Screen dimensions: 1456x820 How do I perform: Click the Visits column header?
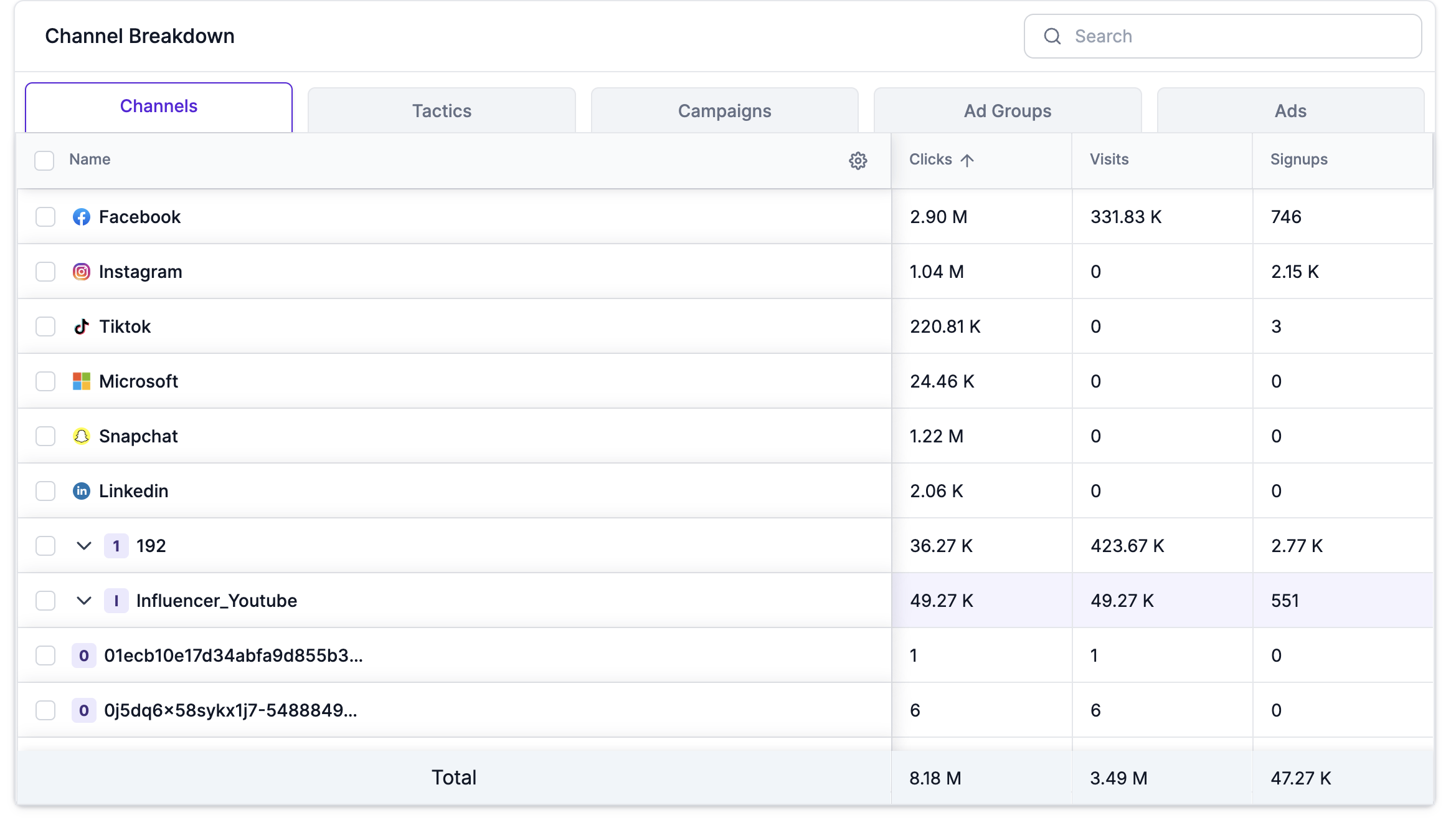point(1109,160)
